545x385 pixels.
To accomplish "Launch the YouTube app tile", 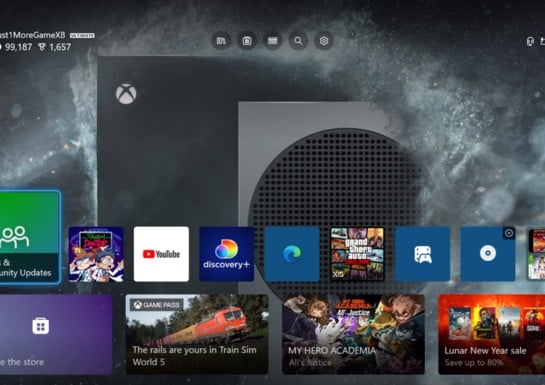I will 161,254.
